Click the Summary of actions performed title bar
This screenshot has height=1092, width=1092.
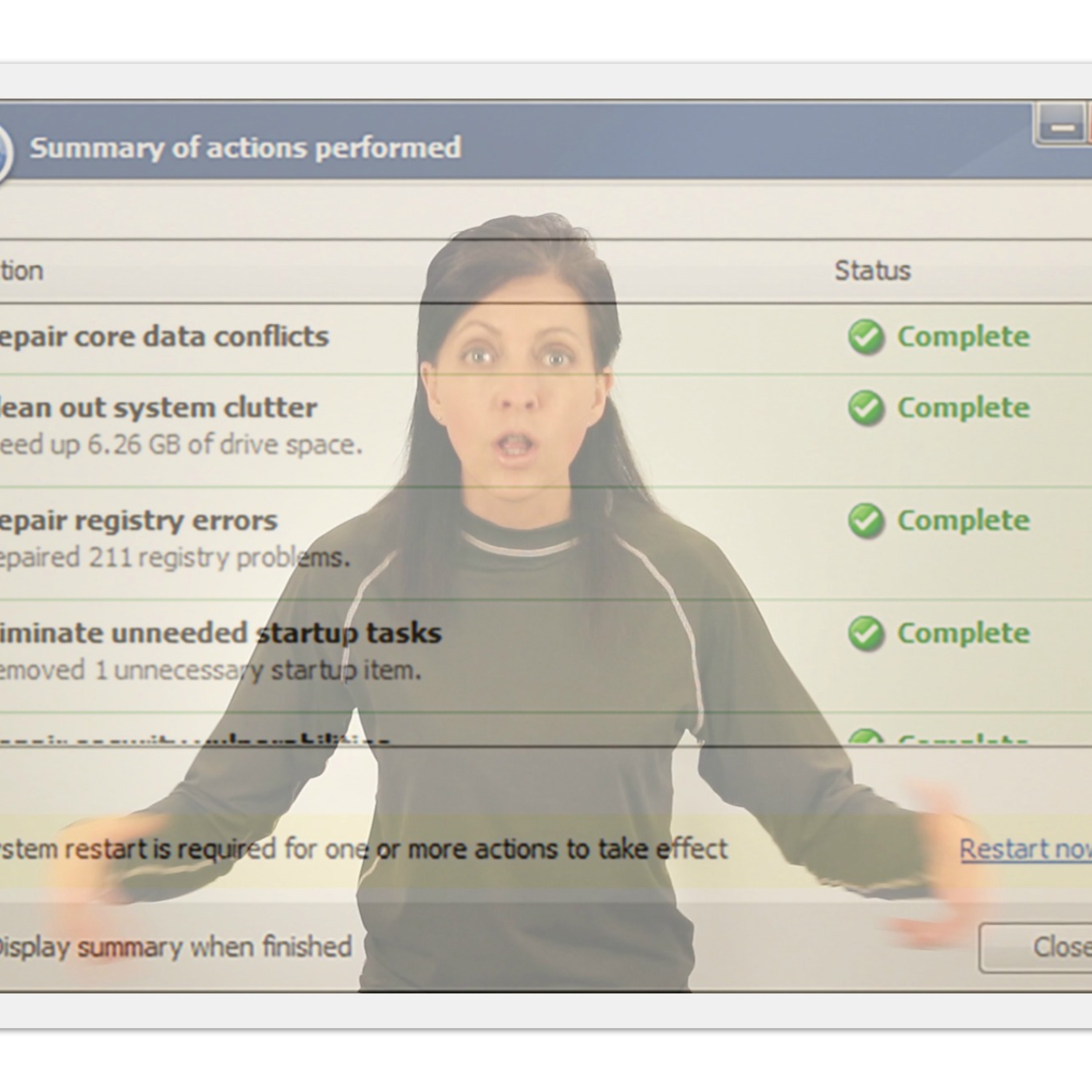(245, 148)
